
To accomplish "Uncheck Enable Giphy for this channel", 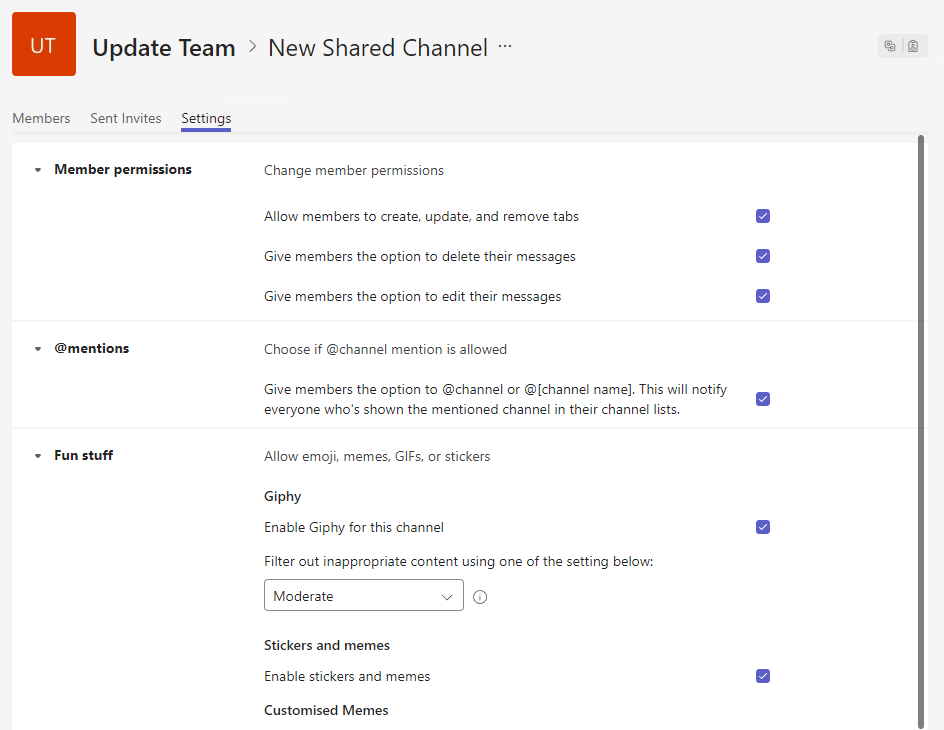I will [763, 527].
